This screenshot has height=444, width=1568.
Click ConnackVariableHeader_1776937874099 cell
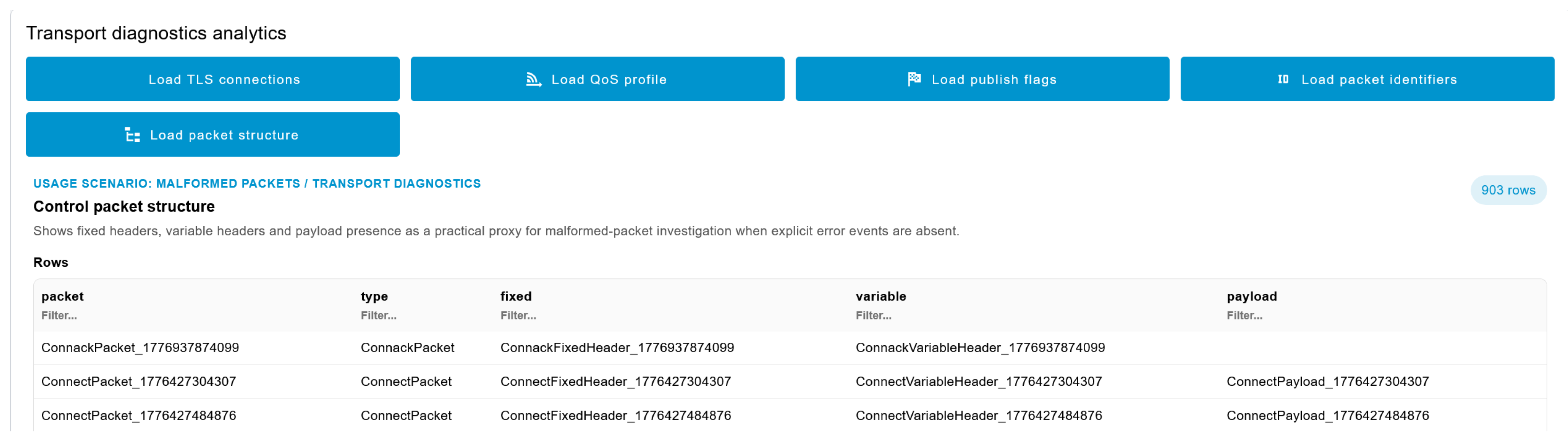980,347
